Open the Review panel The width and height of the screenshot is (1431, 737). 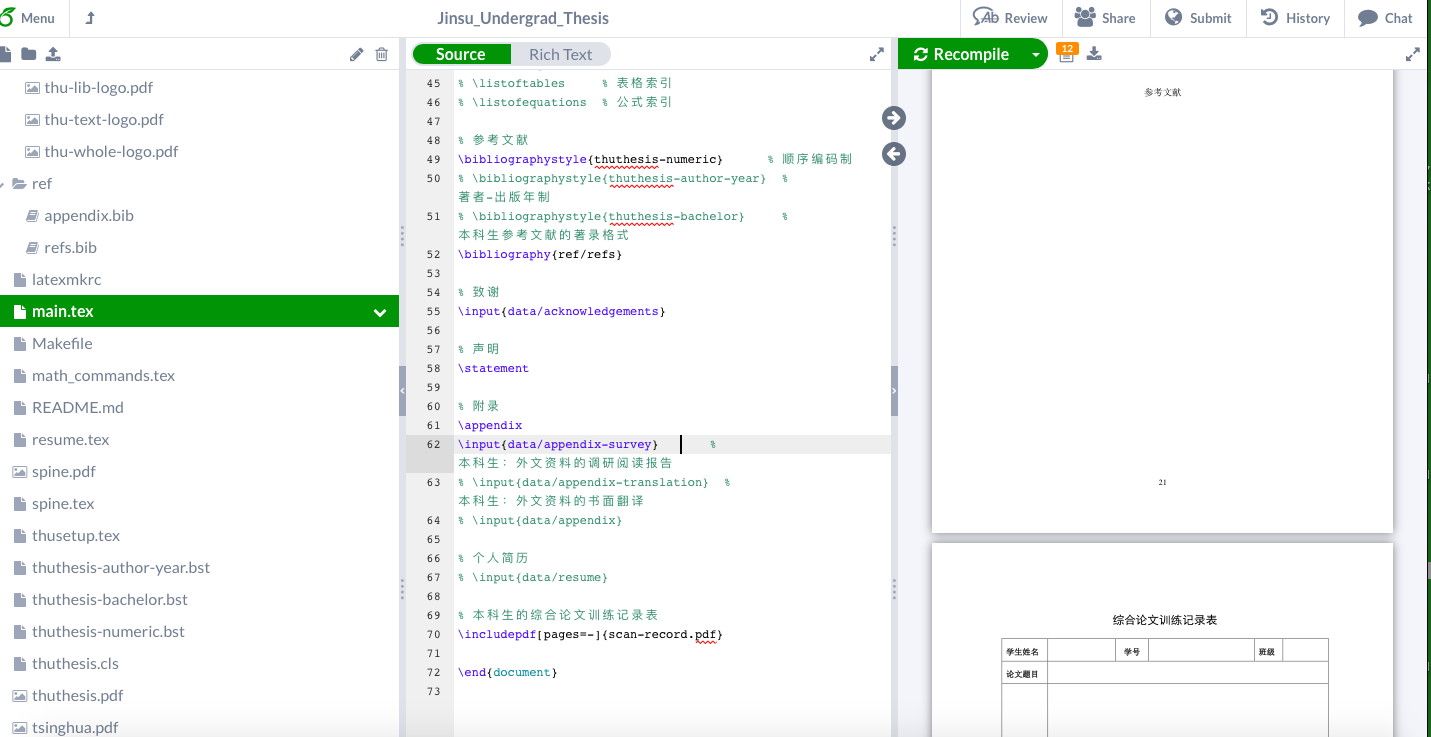(x=1010, y=18)
